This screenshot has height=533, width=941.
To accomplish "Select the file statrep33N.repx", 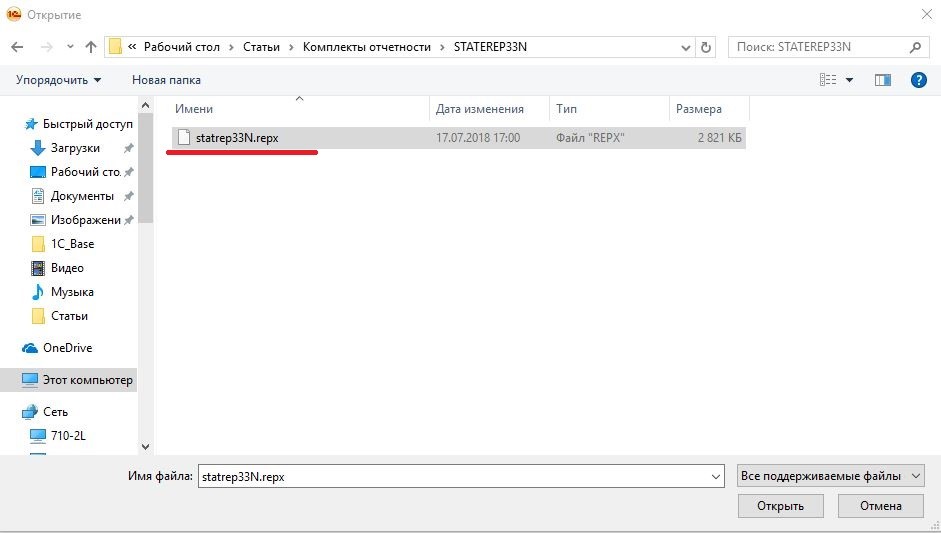I will 458,138.
